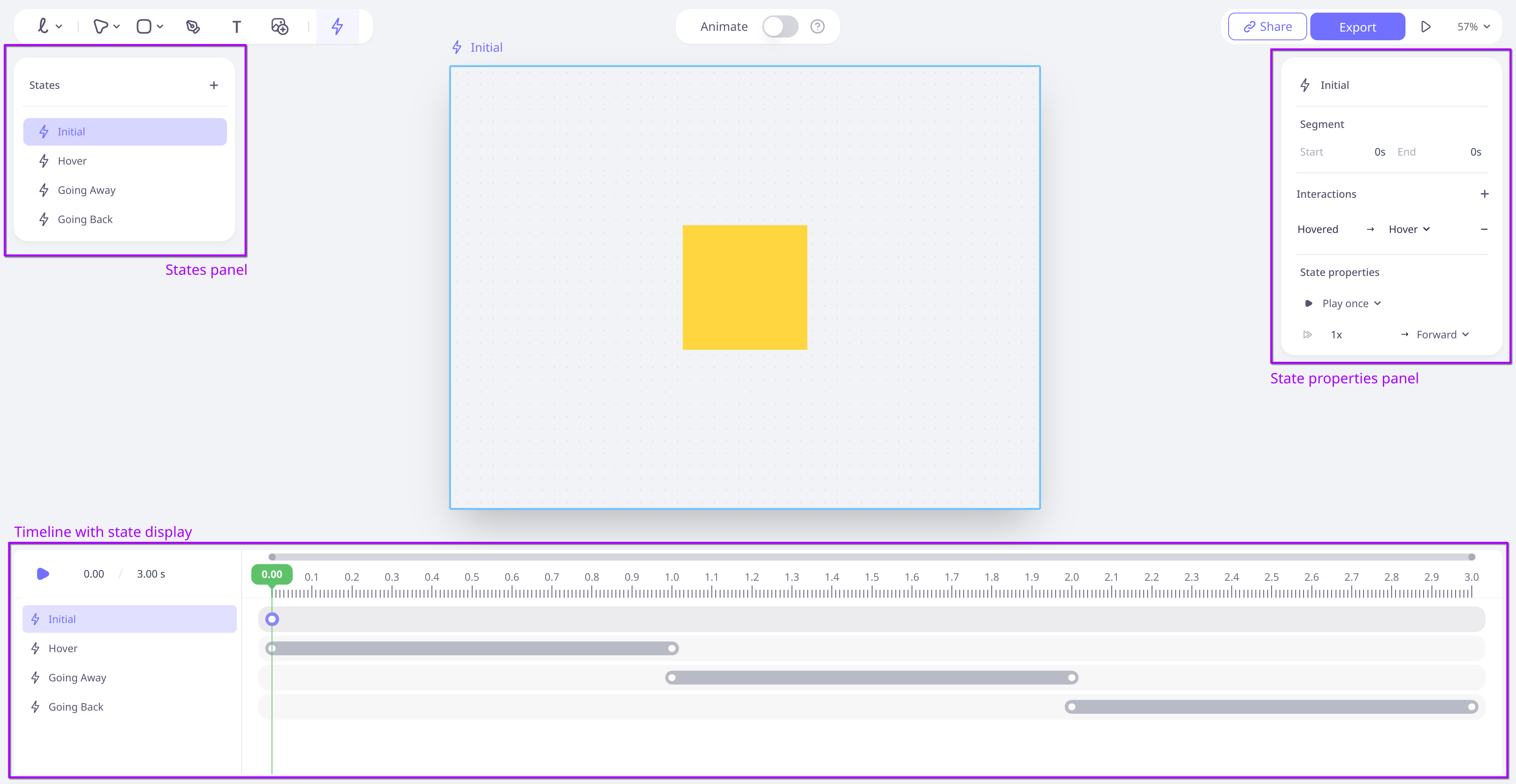The image size is (1516, 784).
Task: Open the Forward direction dropdown
Action: tap(1442, 335)
